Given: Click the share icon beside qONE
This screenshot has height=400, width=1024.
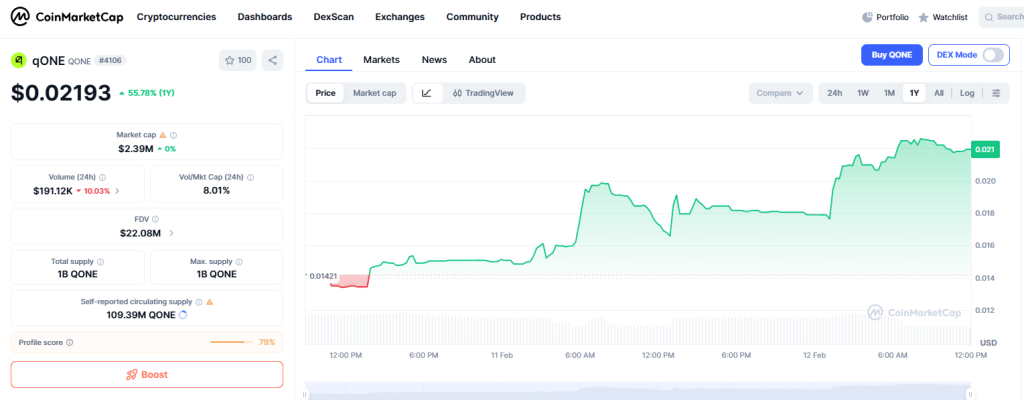Looking at the screenshot, I should click(272, 61).
